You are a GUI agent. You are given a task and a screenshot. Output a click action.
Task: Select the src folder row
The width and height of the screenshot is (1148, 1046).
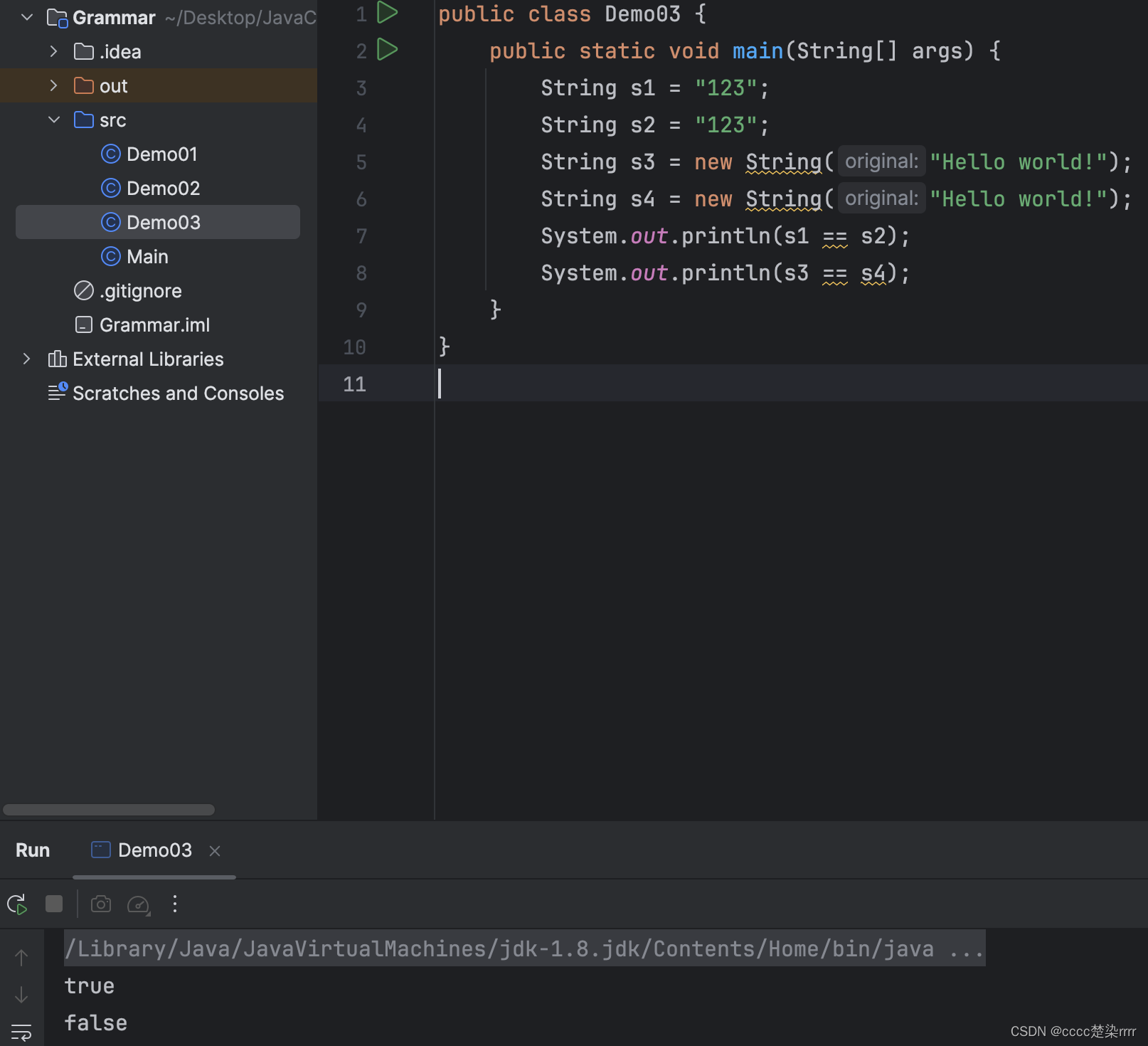click(159, 120)
